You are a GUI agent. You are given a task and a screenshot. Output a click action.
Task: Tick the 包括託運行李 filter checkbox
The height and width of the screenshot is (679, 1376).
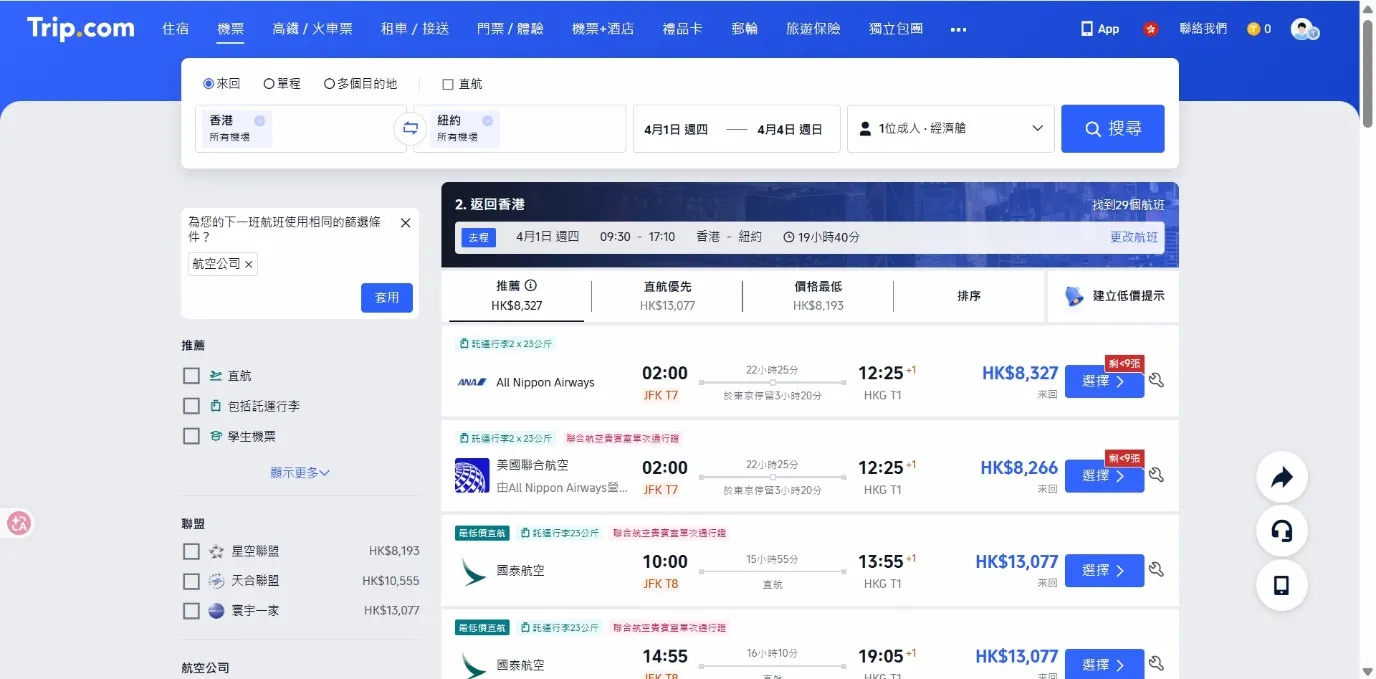coord(191,406)
